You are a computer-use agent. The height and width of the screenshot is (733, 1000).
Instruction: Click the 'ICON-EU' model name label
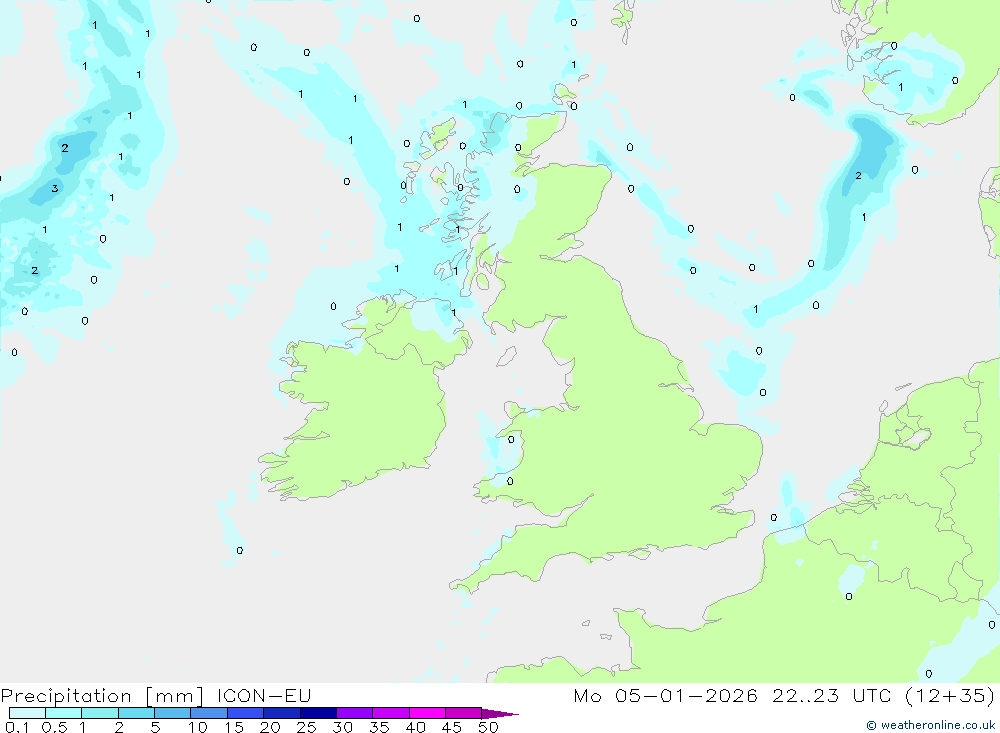point(264,695)
